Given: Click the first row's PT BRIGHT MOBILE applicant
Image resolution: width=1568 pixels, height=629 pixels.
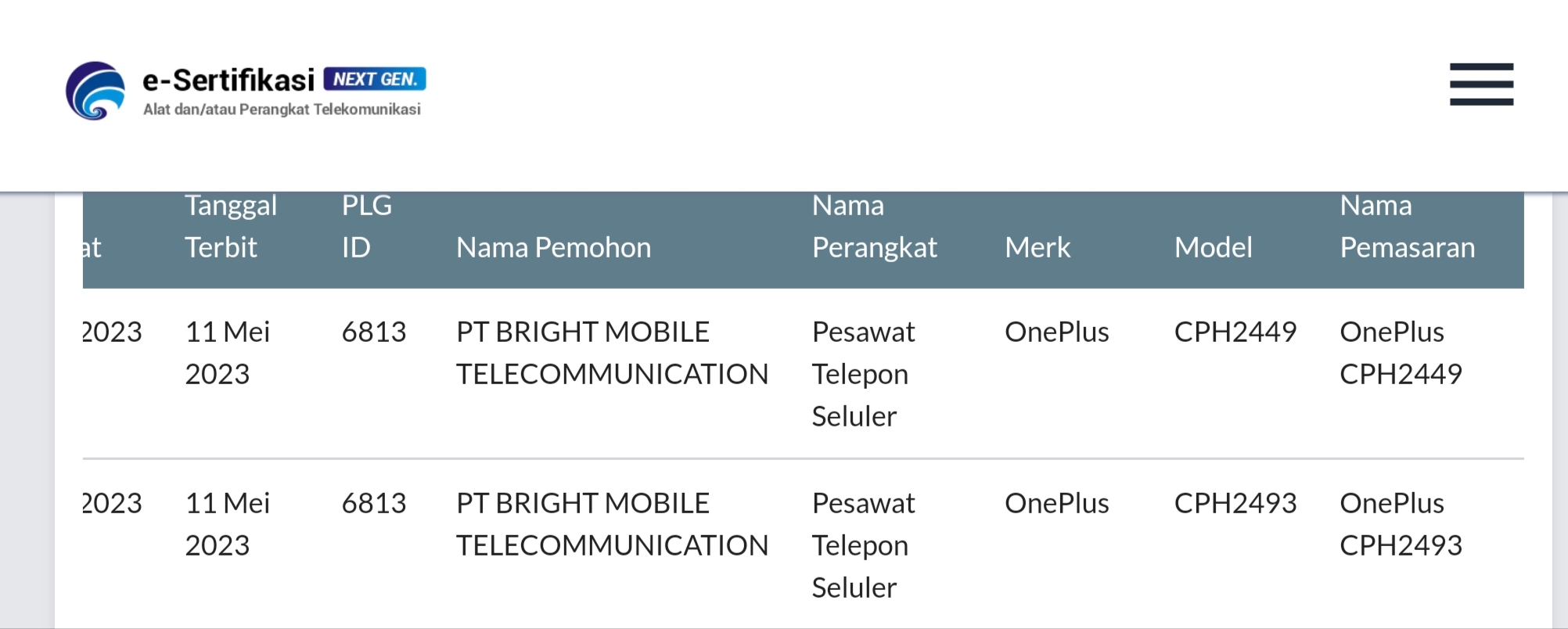Looking at the screenshot, I should [612, 353].
